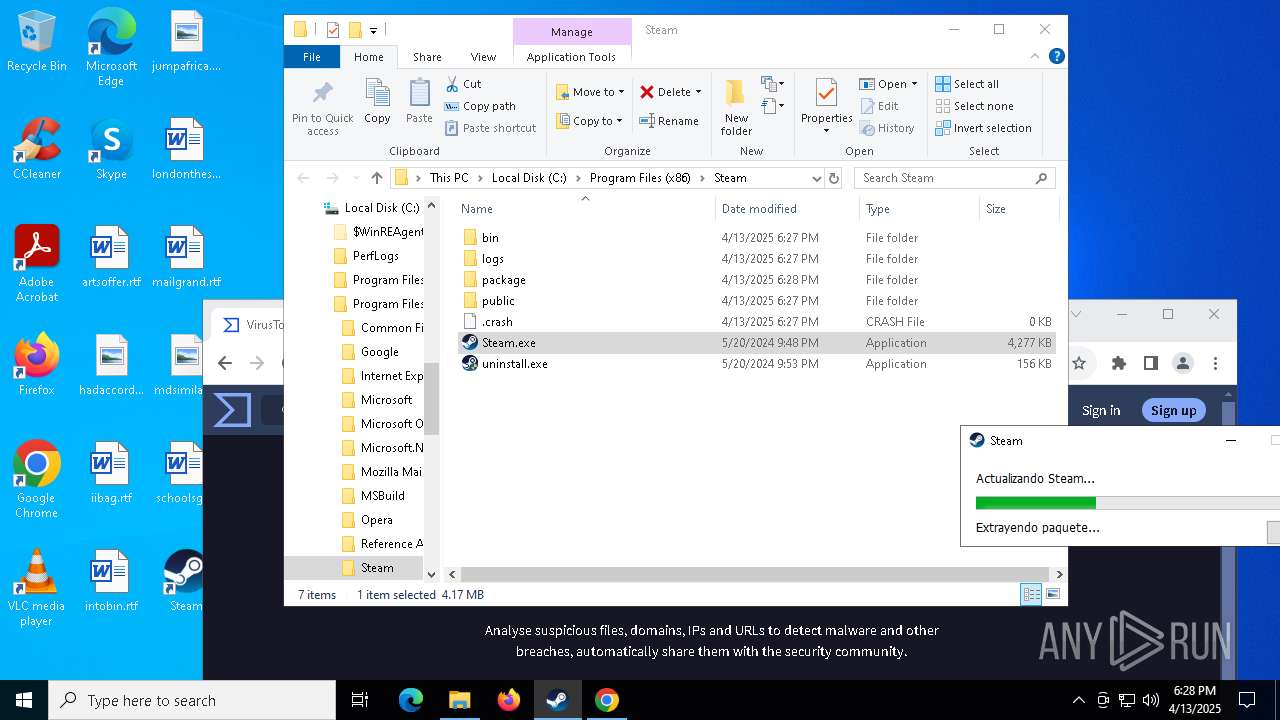The image size is (1280, 720).
Task: Cut the selected file
Action: click(x=463, y=84)
